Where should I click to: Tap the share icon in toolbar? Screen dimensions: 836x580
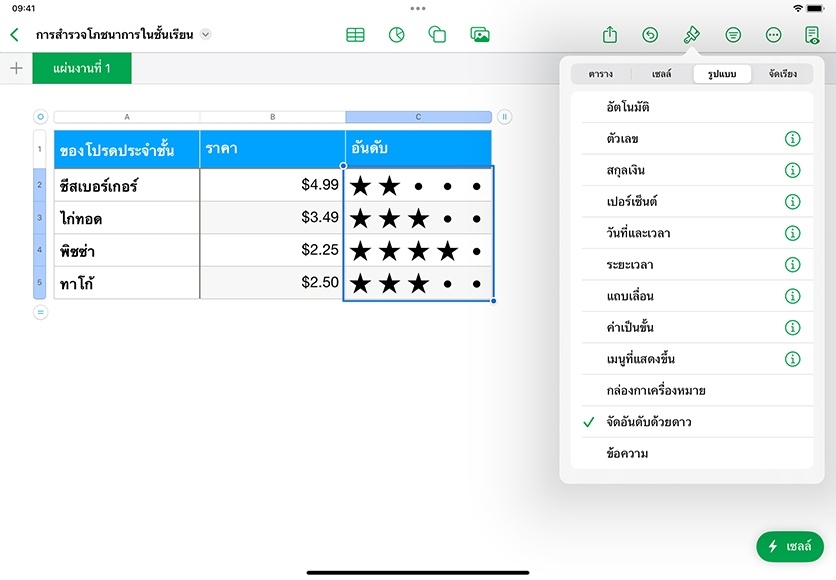tap(610, 35)
